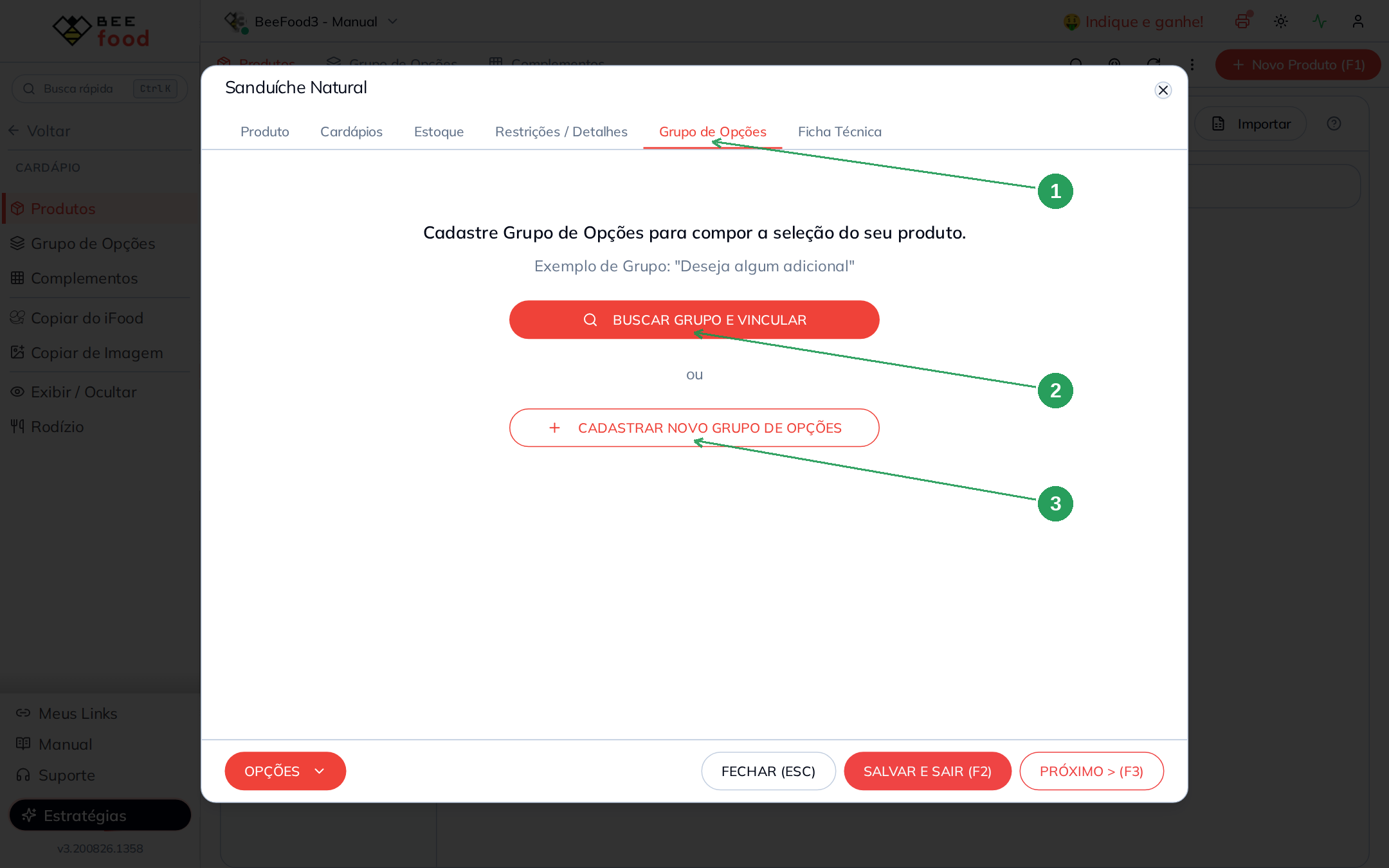Open Suporte in the sidebar
1389x868 pixels.
point(55,775)
